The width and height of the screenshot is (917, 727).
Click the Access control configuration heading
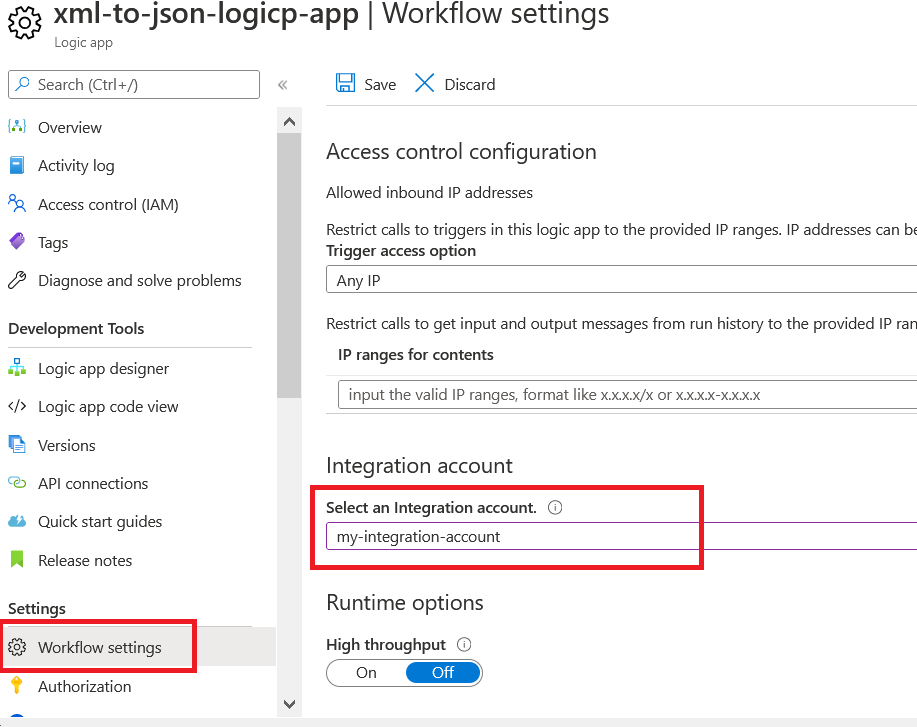[x=461, y=151]
